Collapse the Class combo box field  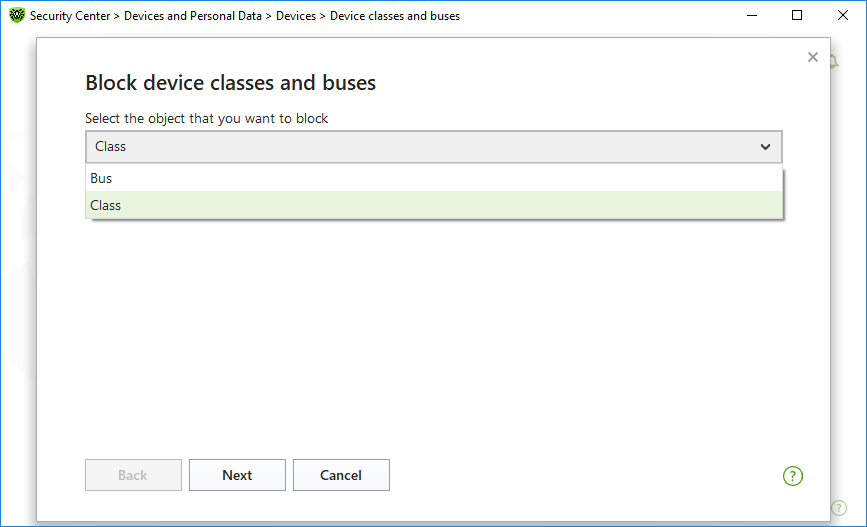pos(434,147)
